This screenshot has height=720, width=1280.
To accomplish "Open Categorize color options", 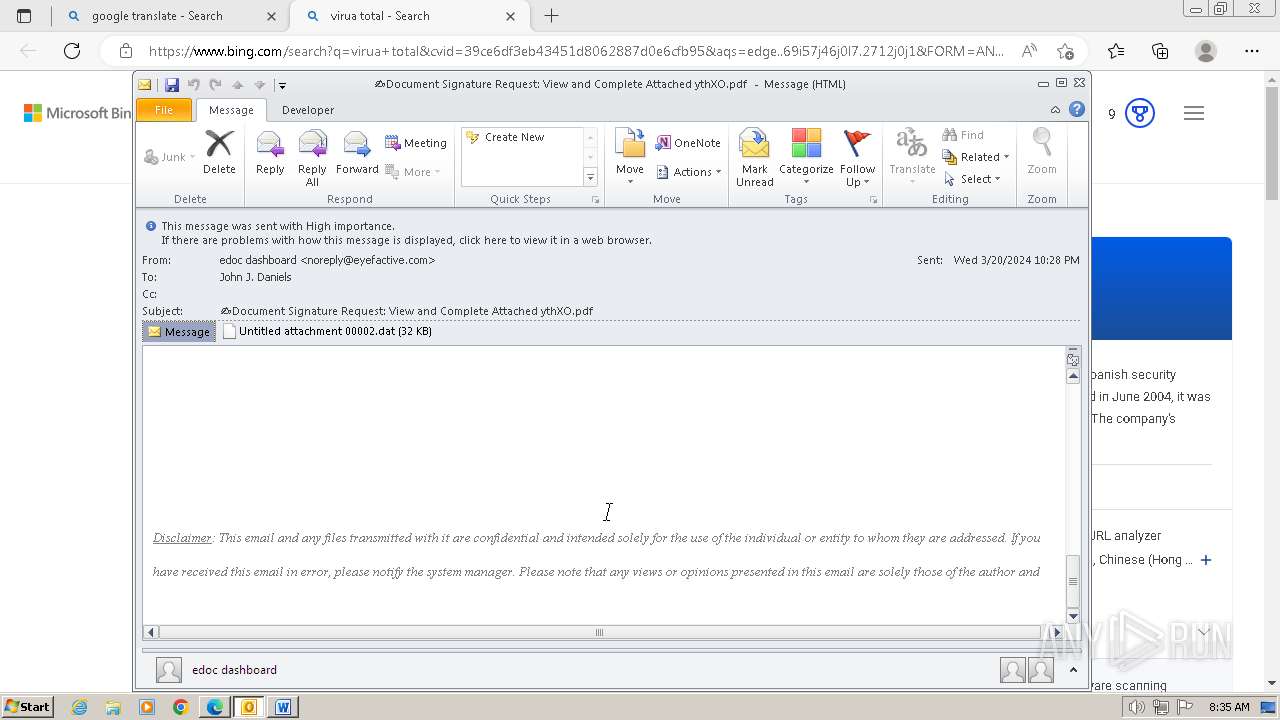I will [x=806, y=158].
